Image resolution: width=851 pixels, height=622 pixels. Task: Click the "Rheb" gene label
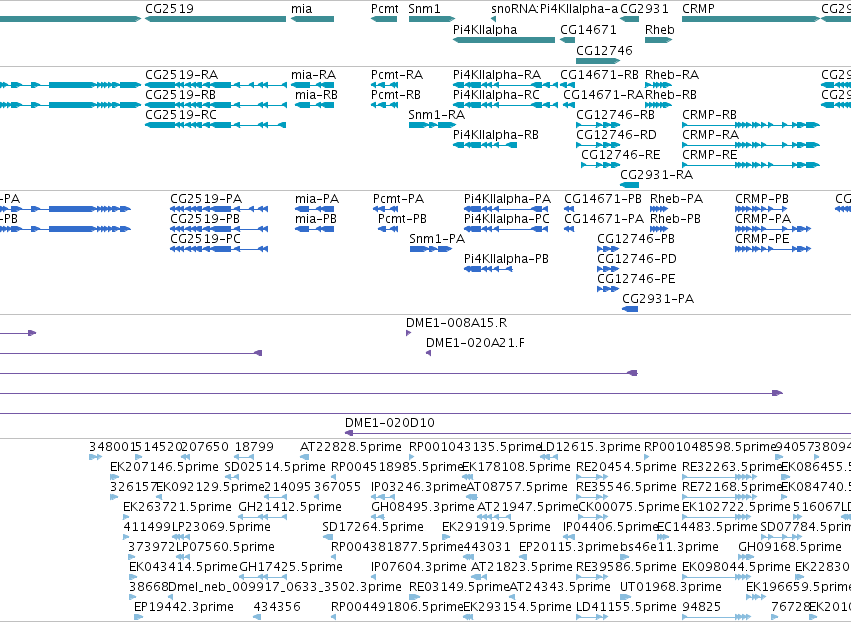659,30
